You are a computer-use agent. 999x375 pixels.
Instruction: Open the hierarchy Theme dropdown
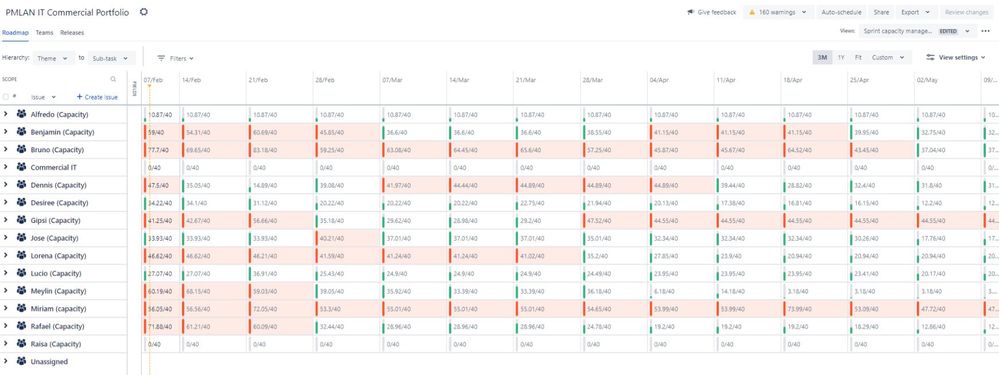click(53, 58)
